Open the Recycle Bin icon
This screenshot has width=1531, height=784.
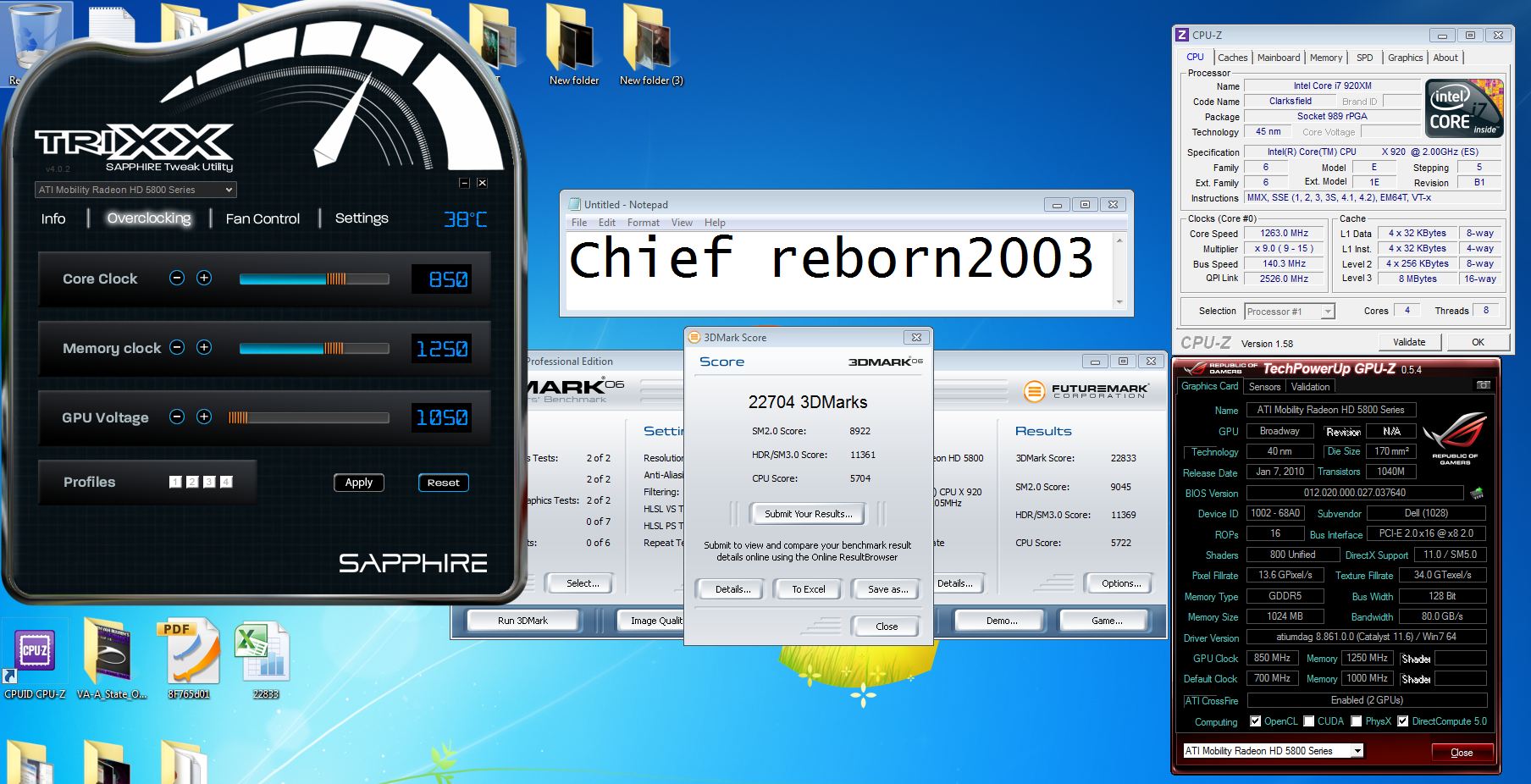click(34, 42)
